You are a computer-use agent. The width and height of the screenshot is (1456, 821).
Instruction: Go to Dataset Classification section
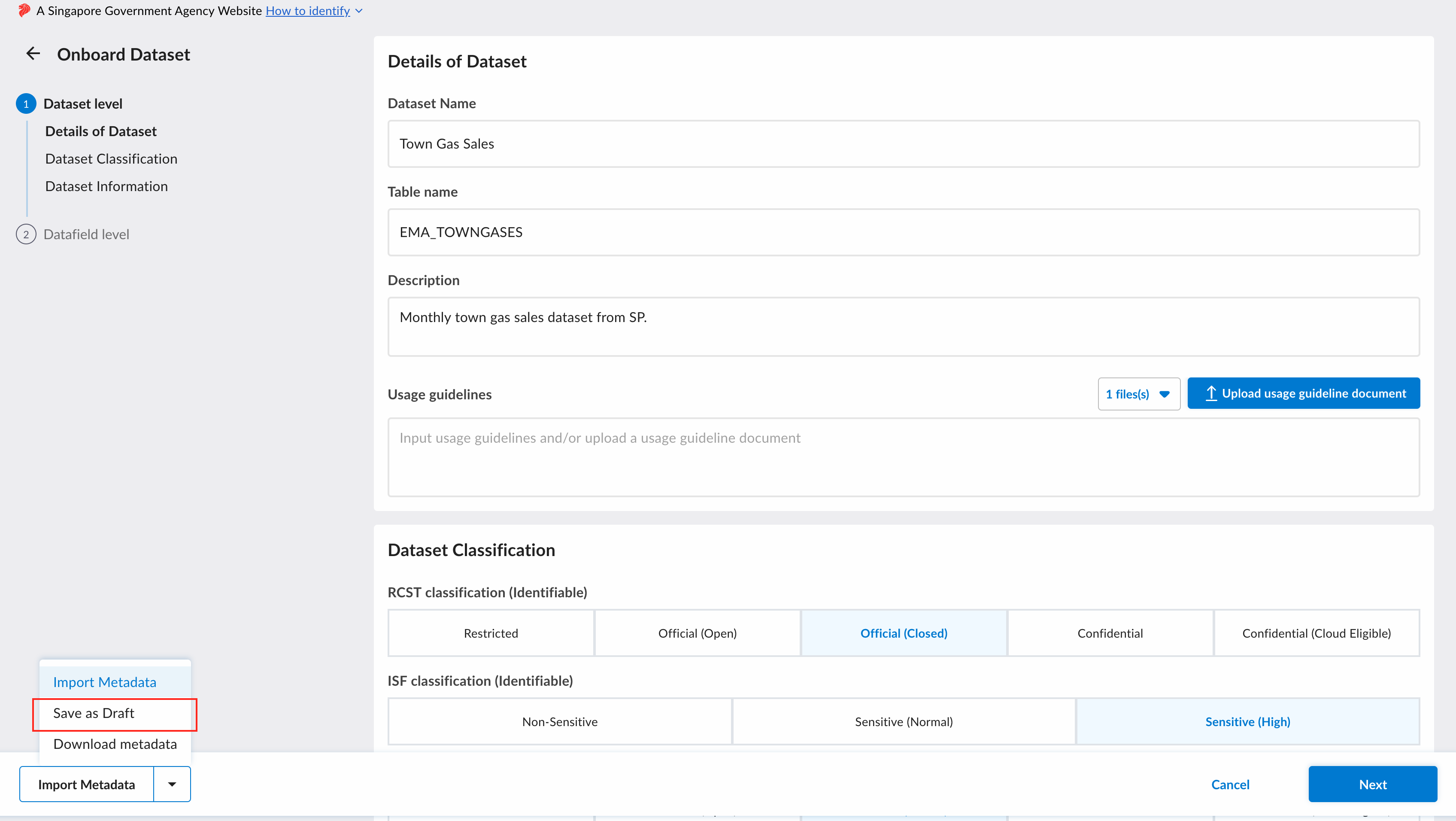tap(111, 159)
